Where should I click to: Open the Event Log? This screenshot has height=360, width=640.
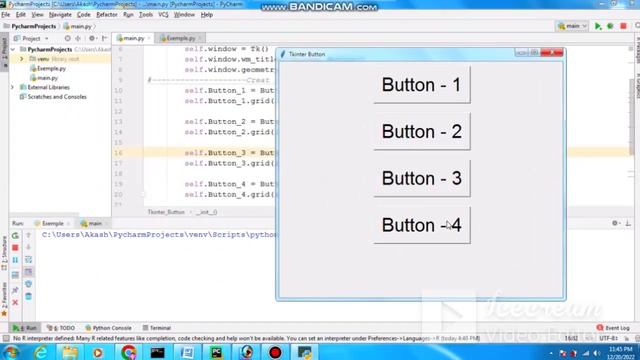[x=613, y=328]
